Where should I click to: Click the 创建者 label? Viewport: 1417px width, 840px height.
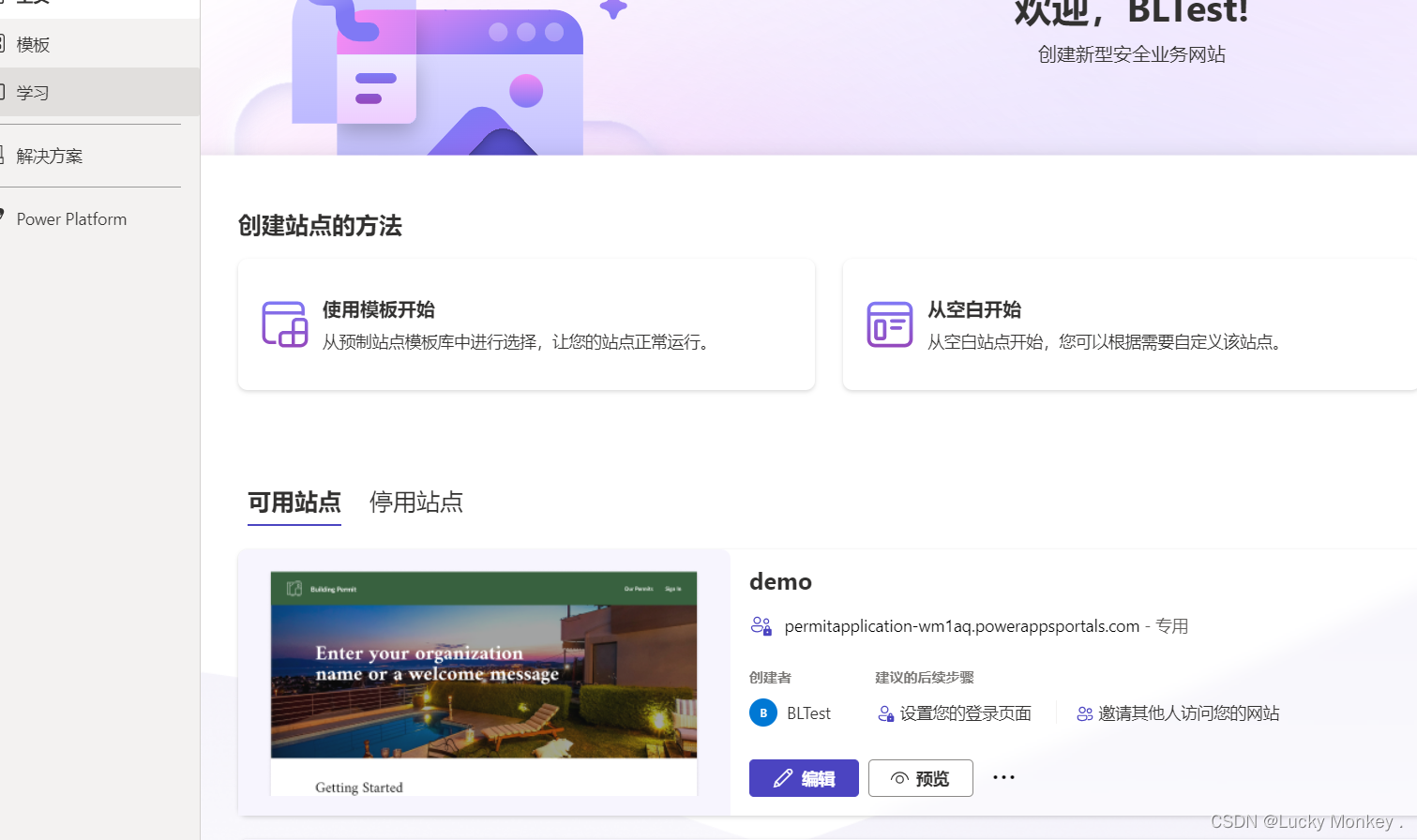[770, 677]
